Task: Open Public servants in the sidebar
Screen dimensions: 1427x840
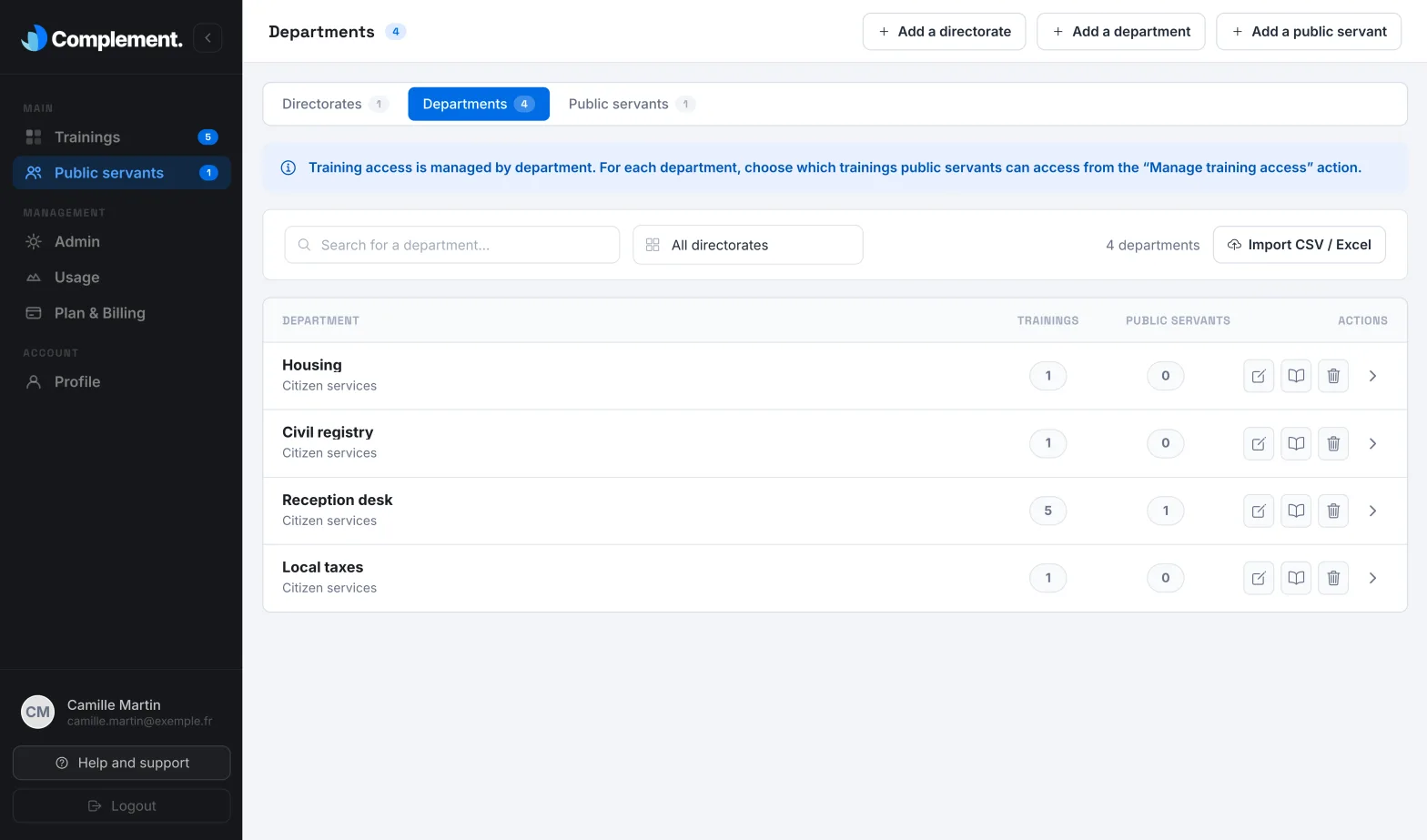Action: click(x=122, y=173)
